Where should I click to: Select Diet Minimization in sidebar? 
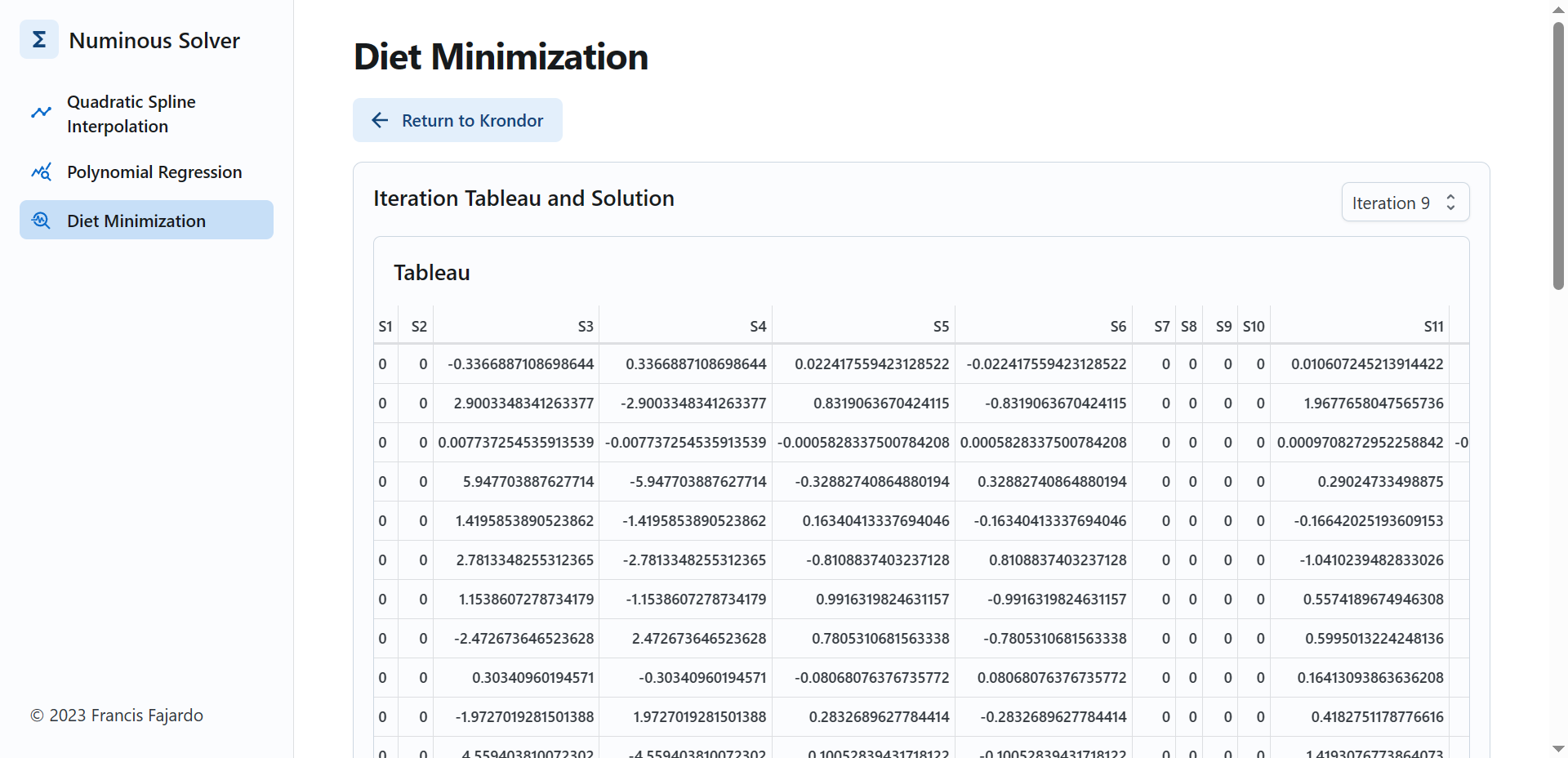click(x=146, y=220)
